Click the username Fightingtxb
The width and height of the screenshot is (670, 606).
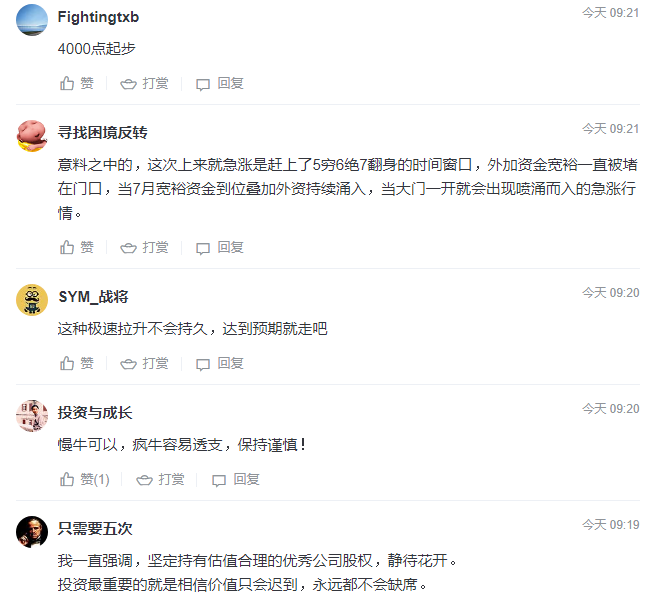pyautogui.click(x=98, y=18)
